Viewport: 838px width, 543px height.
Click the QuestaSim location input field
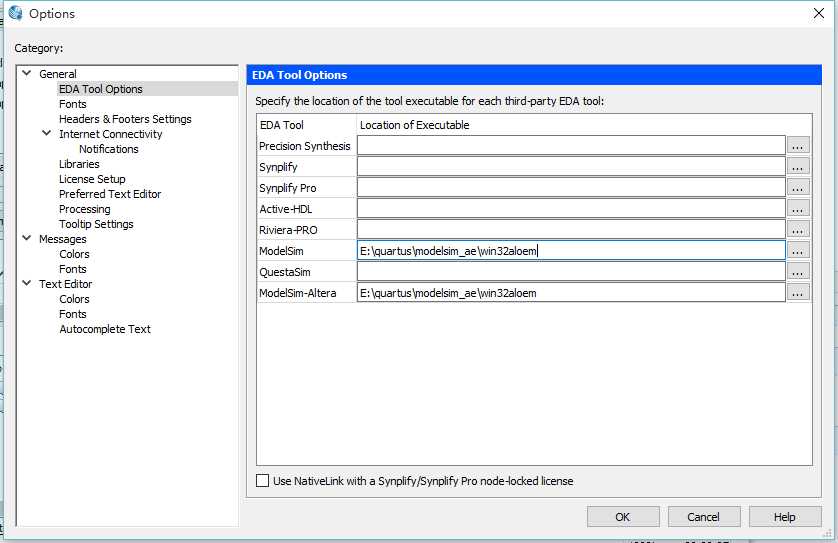(x=570, y=272)
